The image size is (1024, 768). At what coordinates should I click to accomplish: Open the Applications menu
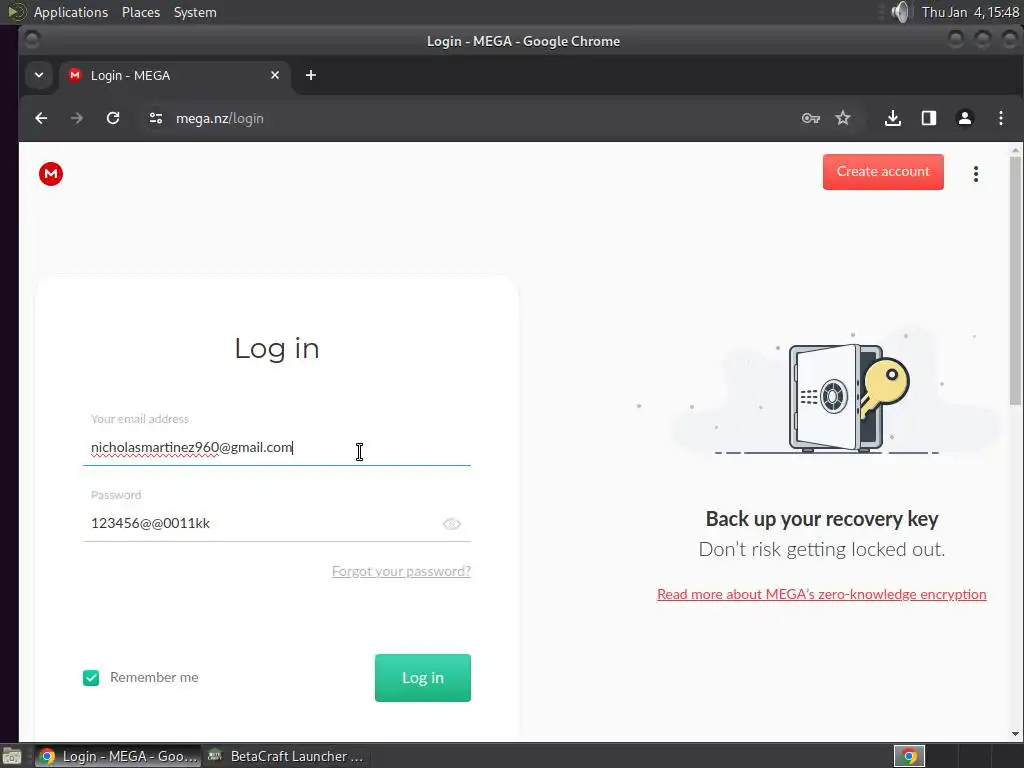(71, 12)
